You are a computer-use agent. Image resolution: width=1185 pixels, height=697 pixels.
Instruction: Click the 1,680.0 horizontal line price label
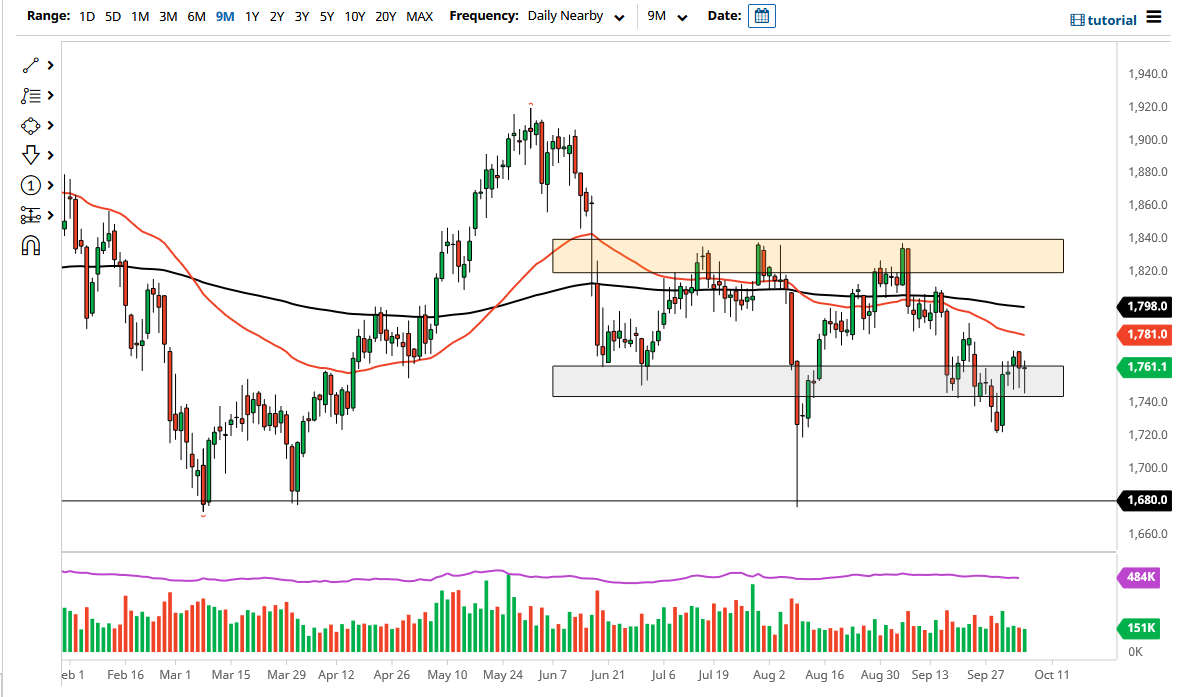point(1144,500)
